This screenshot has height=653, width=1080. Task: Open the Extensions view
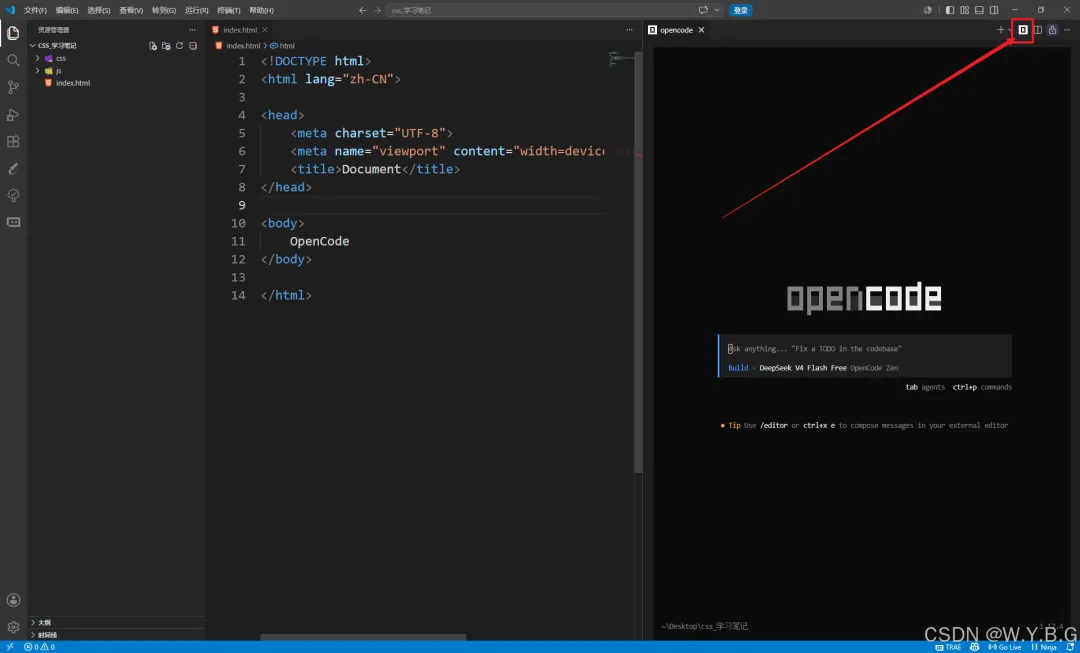[13, 141]
